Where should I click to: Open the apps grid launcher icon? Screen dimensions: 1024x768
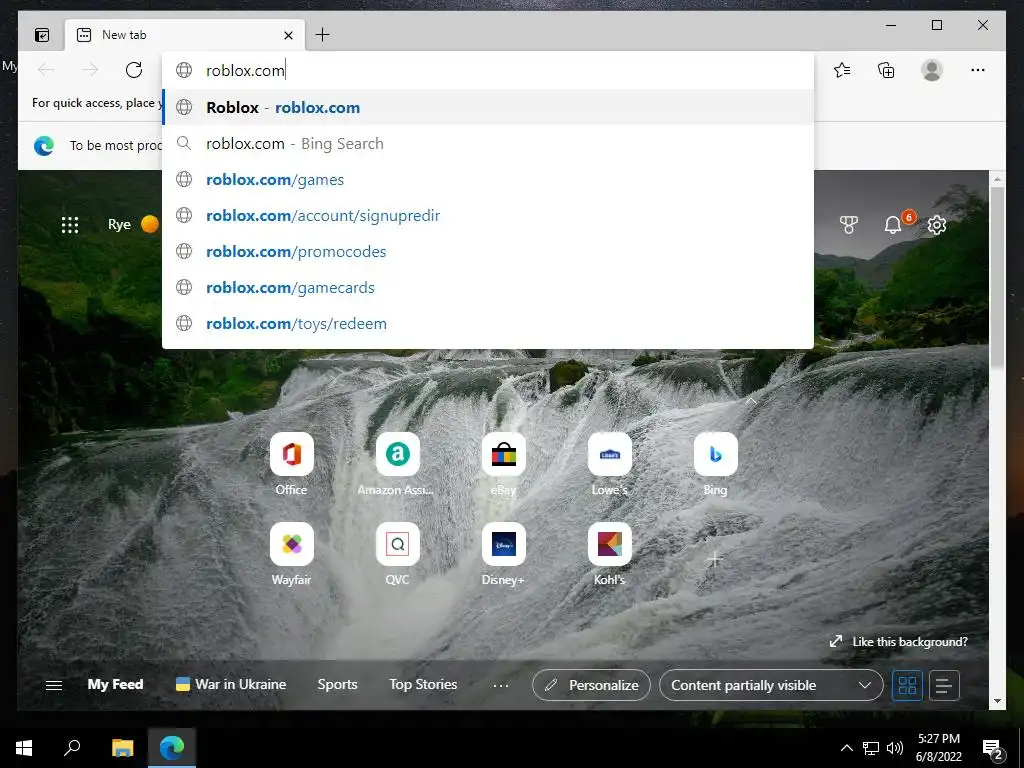tap(70, 225)
